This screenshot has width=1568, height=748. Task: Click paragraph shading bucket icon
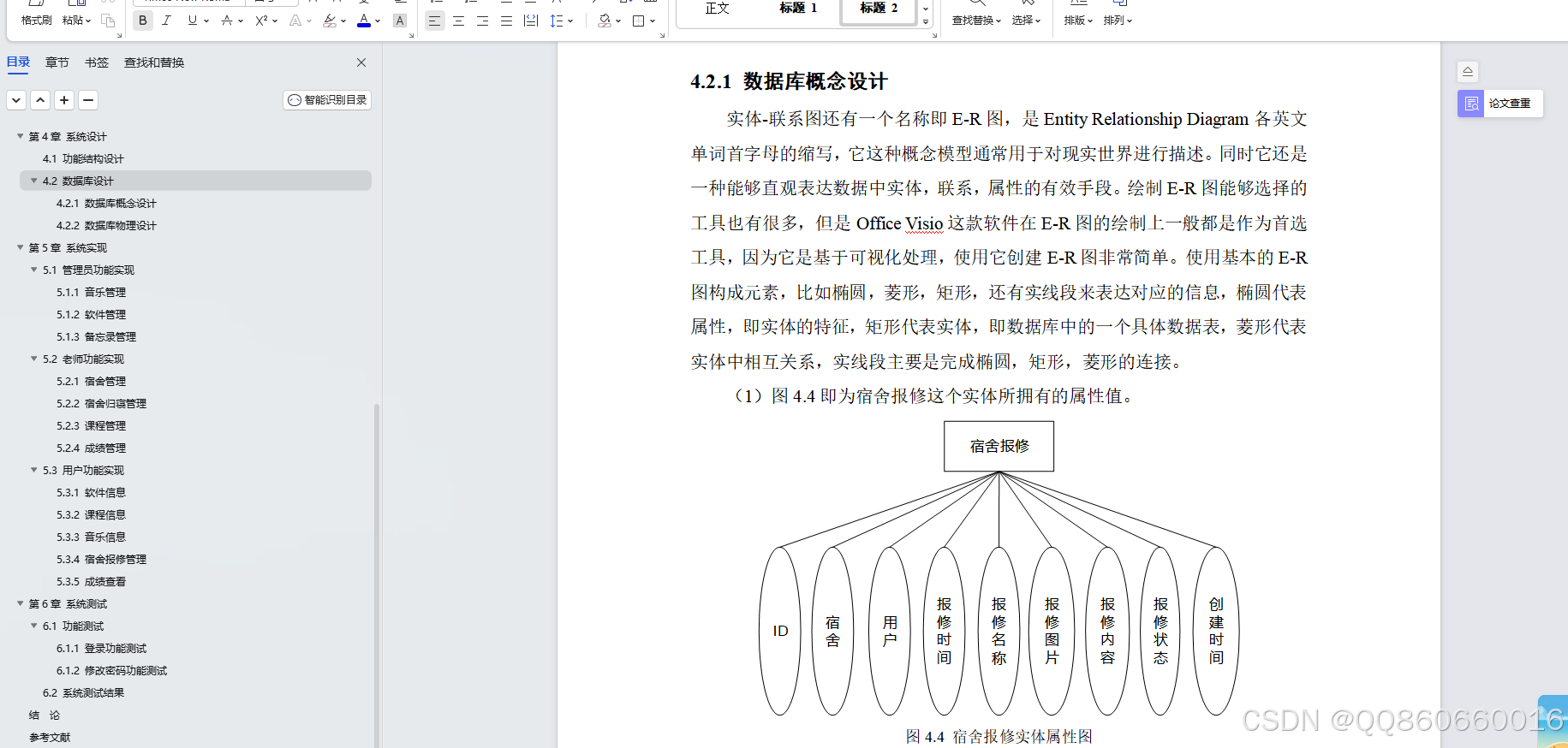click(x=605, y=21)
